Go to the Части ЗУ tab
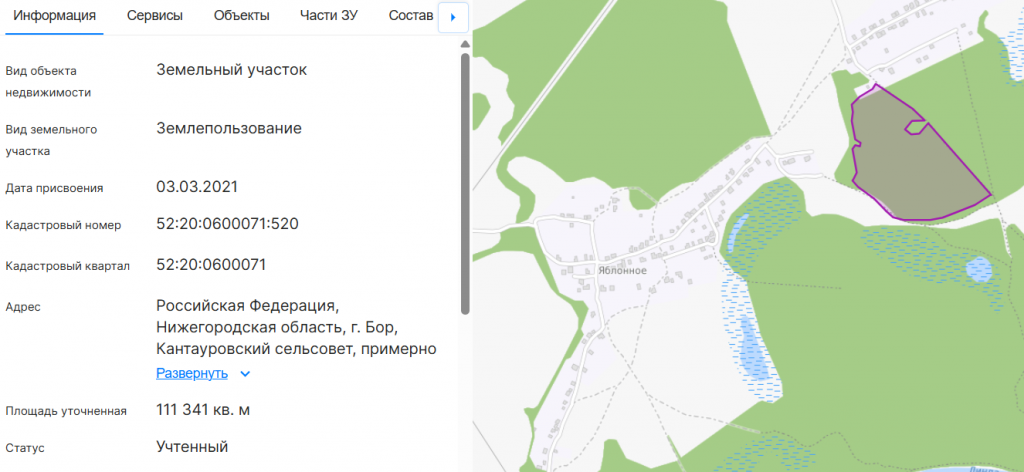1024x472 pixels. (x=329, y=16)
